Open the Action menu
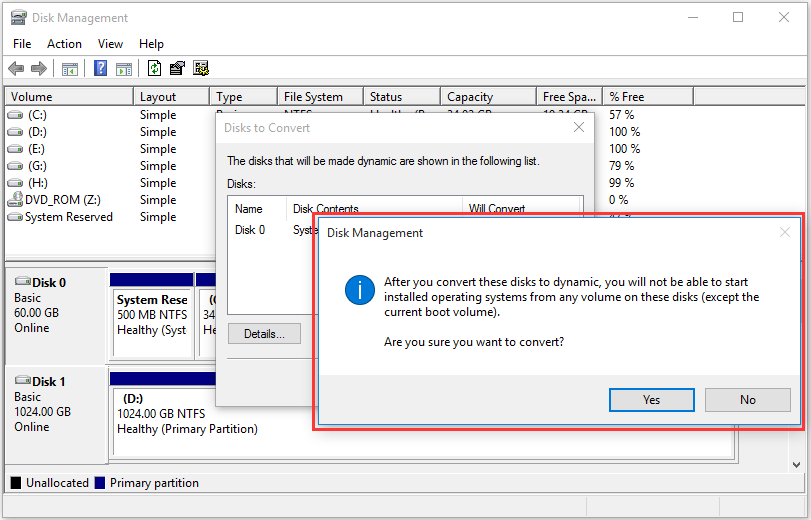811x520 pixels. pos(64,44)
